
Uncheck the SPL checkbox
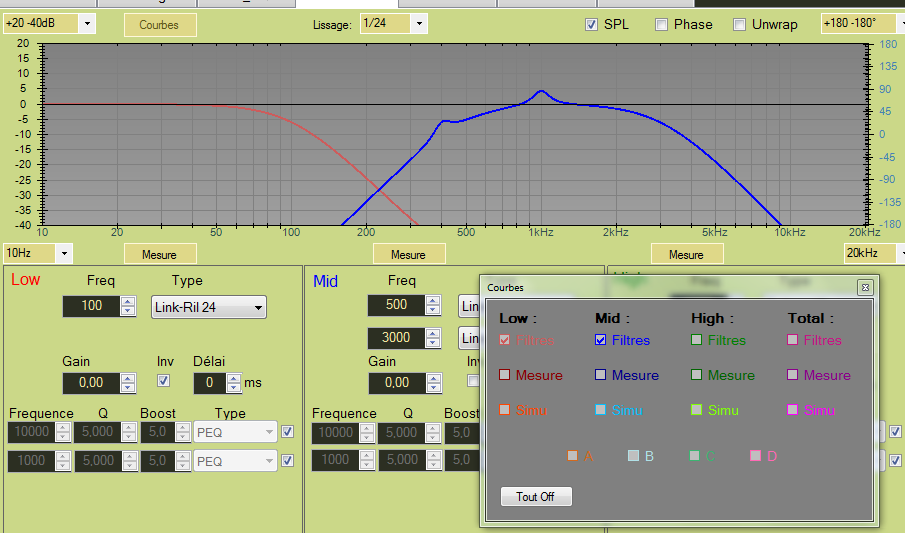[x=591, y=24]
